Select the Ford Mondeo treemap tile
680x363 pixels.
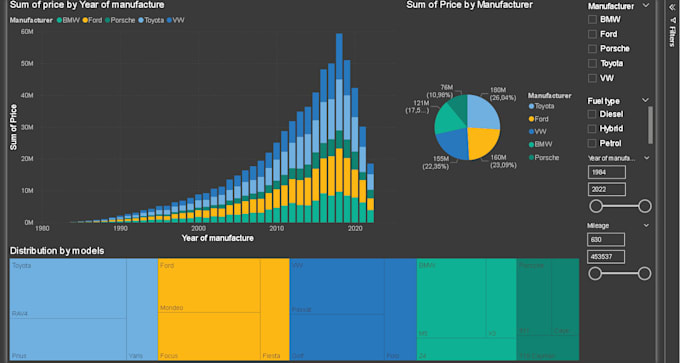[x=209, y=285]
